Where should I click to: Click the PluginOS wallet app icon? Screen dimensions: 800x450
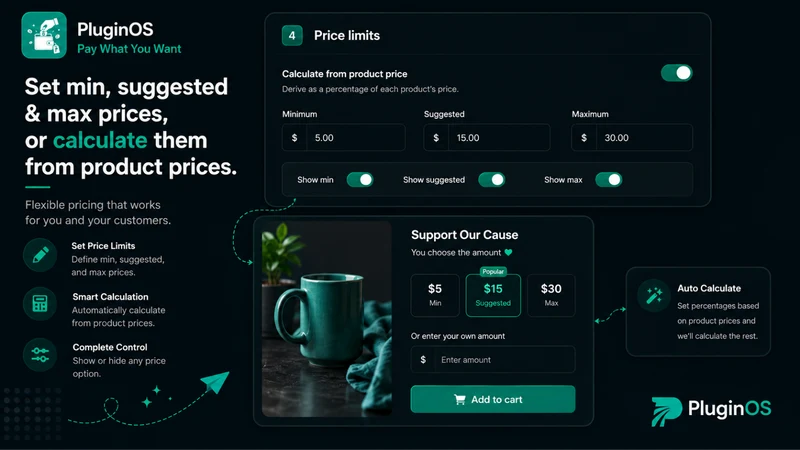tap(44, 35)
